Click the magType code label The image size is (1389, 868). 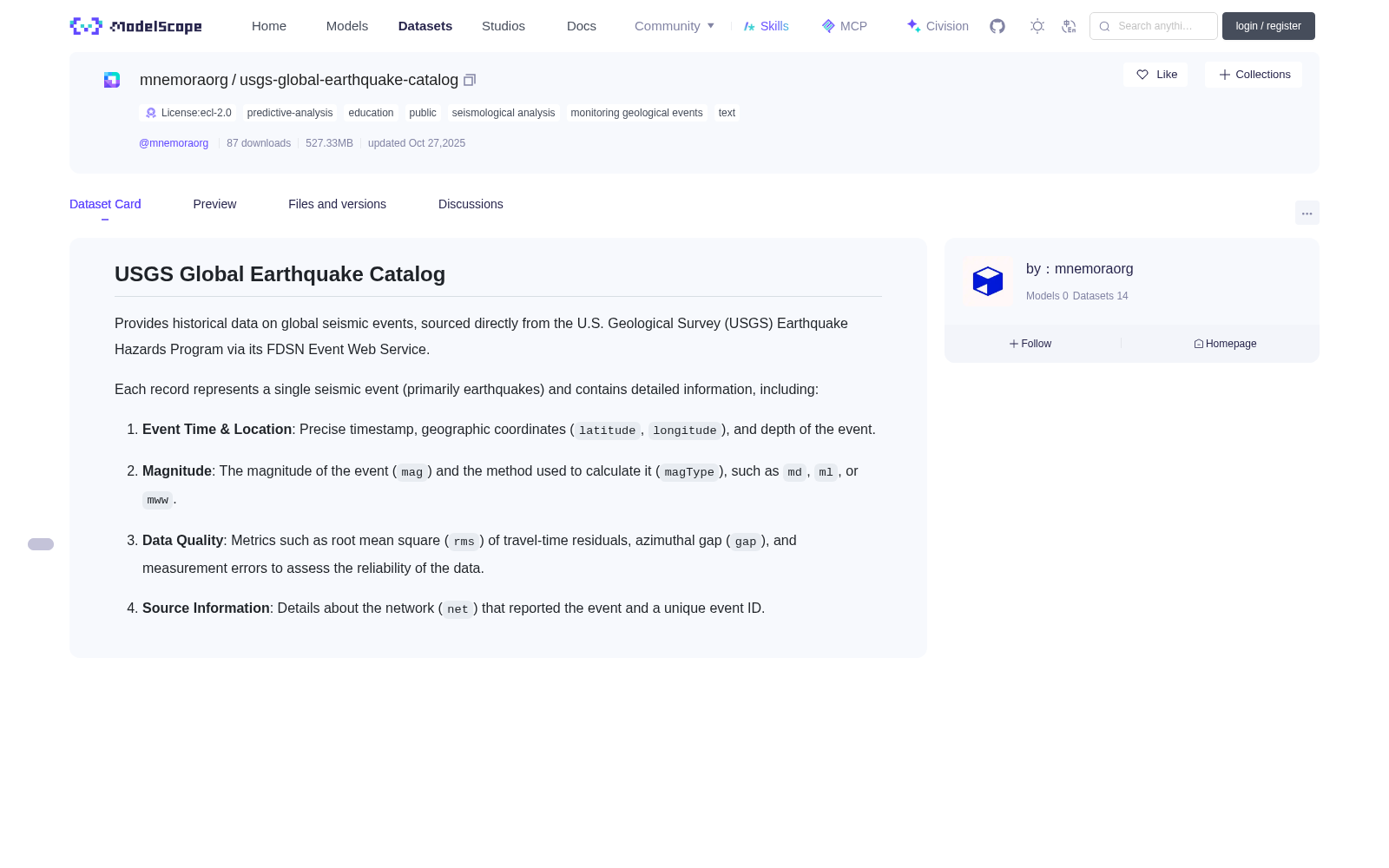coord(689,472)
